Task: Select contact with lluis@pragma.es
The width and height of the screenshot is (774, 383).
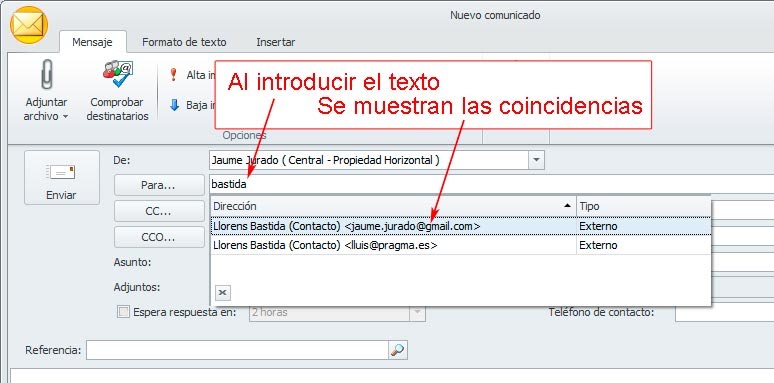Action: (393, 245)
